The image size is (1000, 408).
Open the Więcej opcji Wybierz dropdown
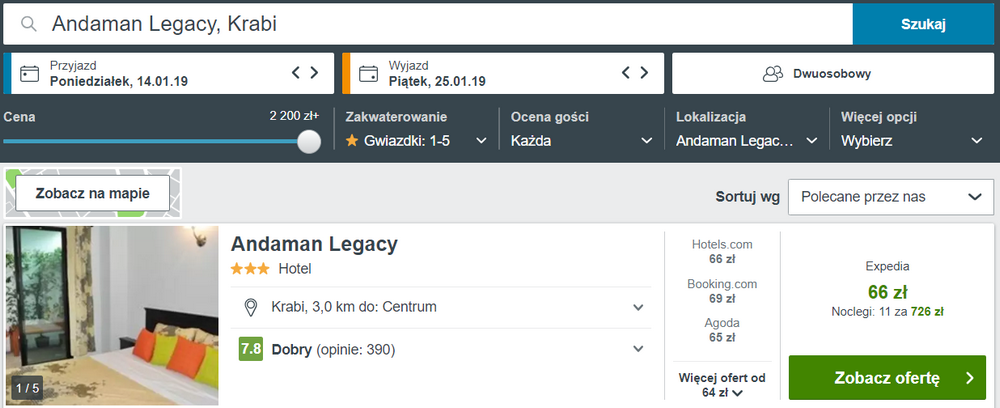coord(912,141)
